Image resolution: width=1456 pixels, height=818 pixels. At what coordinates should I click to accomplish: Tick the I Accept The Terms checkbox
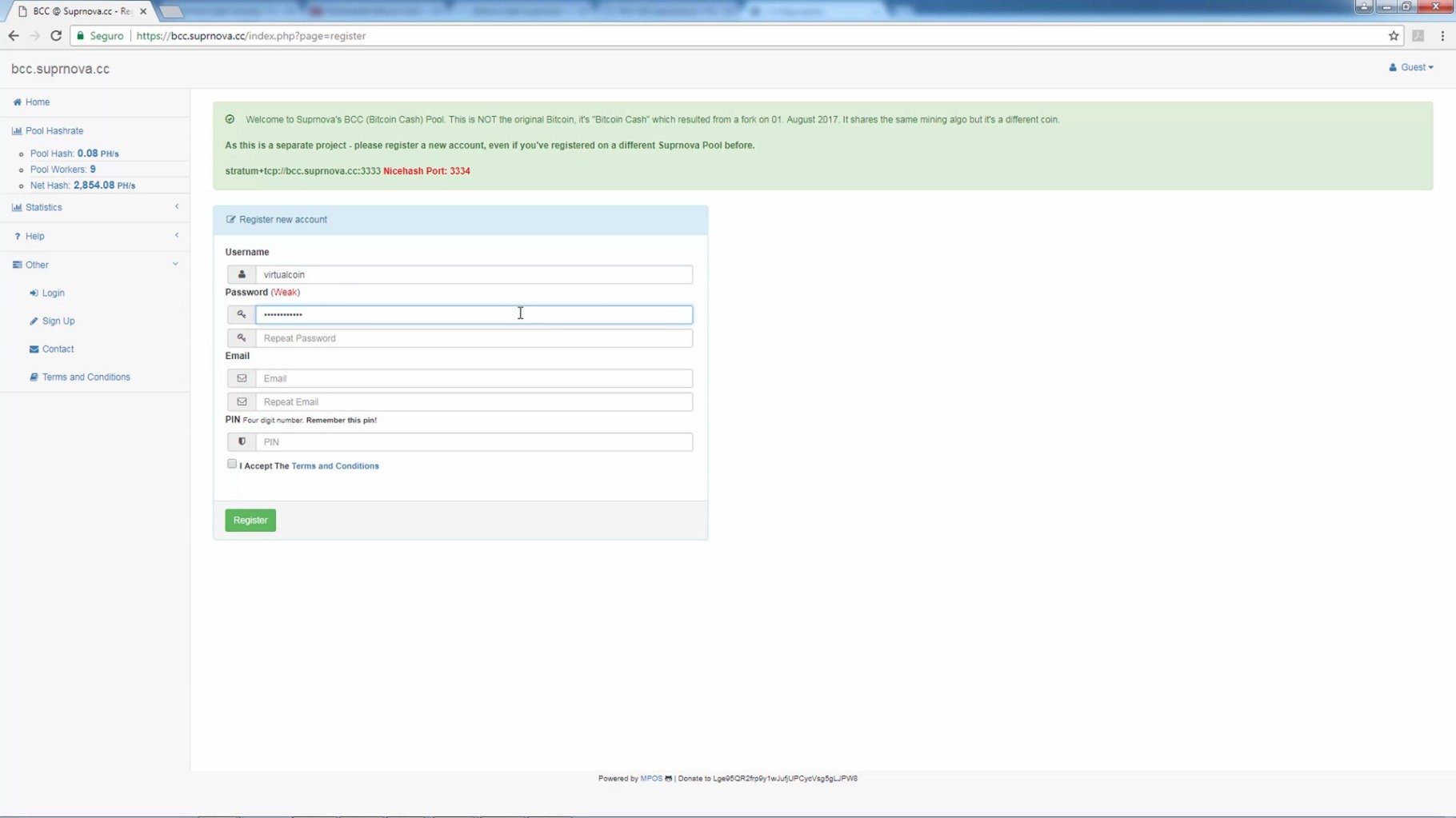click(232, 464)
